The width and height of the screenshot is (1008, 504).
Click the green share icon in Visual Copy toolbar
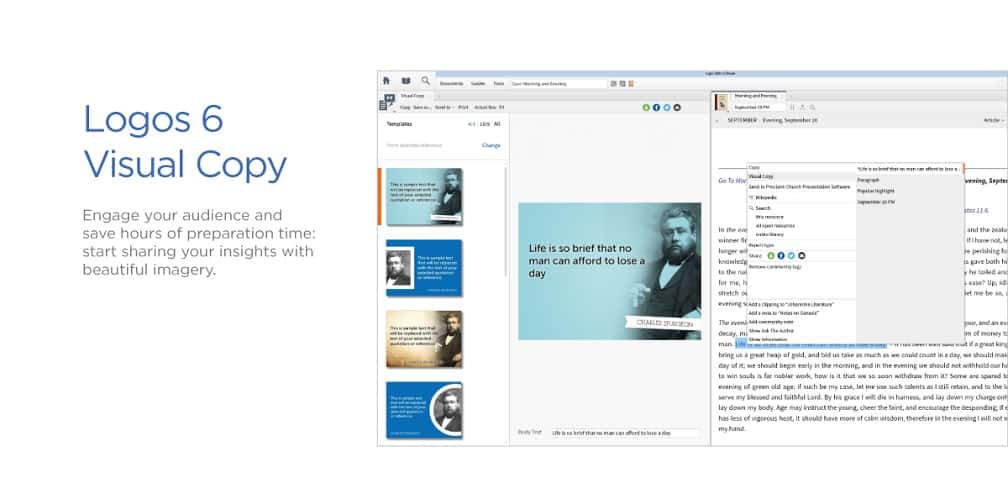646,107
